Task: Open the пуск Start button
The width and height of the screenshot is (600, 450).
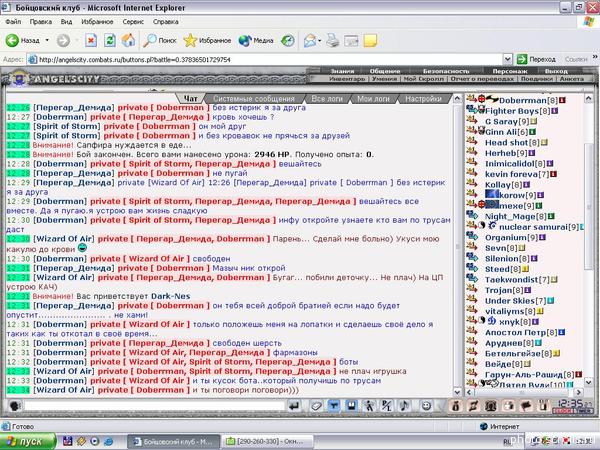Action: [28, 441]
